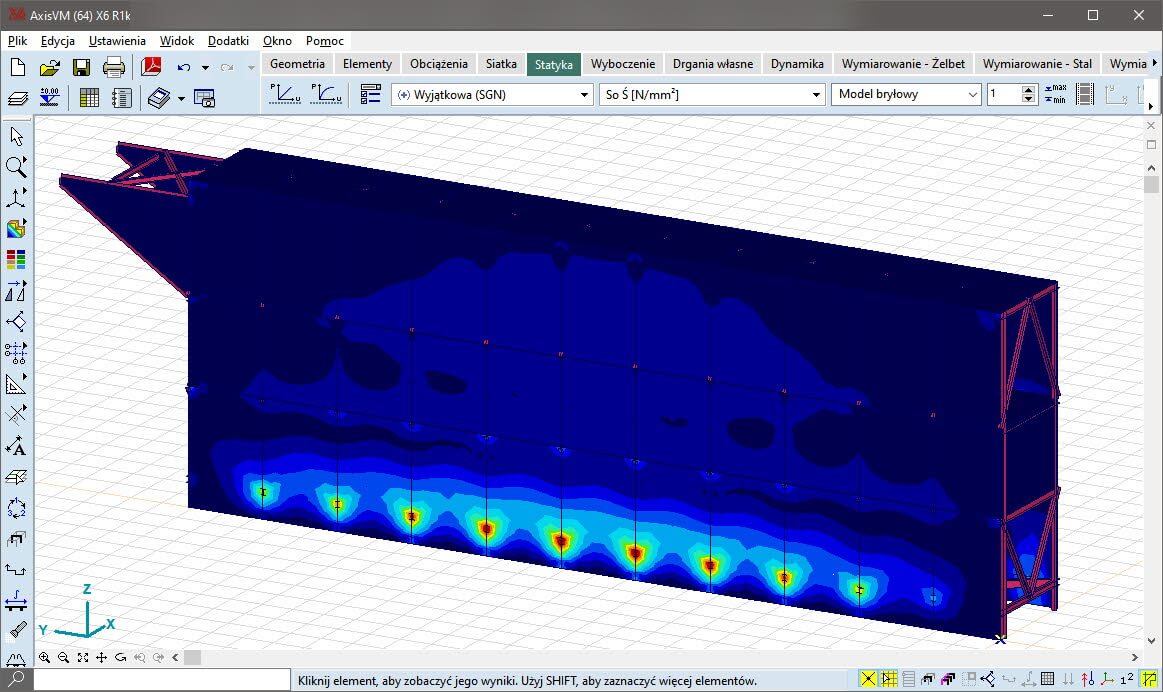Toggle the grid display icon in status bar
This screenshot has width=1163, height=692.
[x=1046, y=680]
